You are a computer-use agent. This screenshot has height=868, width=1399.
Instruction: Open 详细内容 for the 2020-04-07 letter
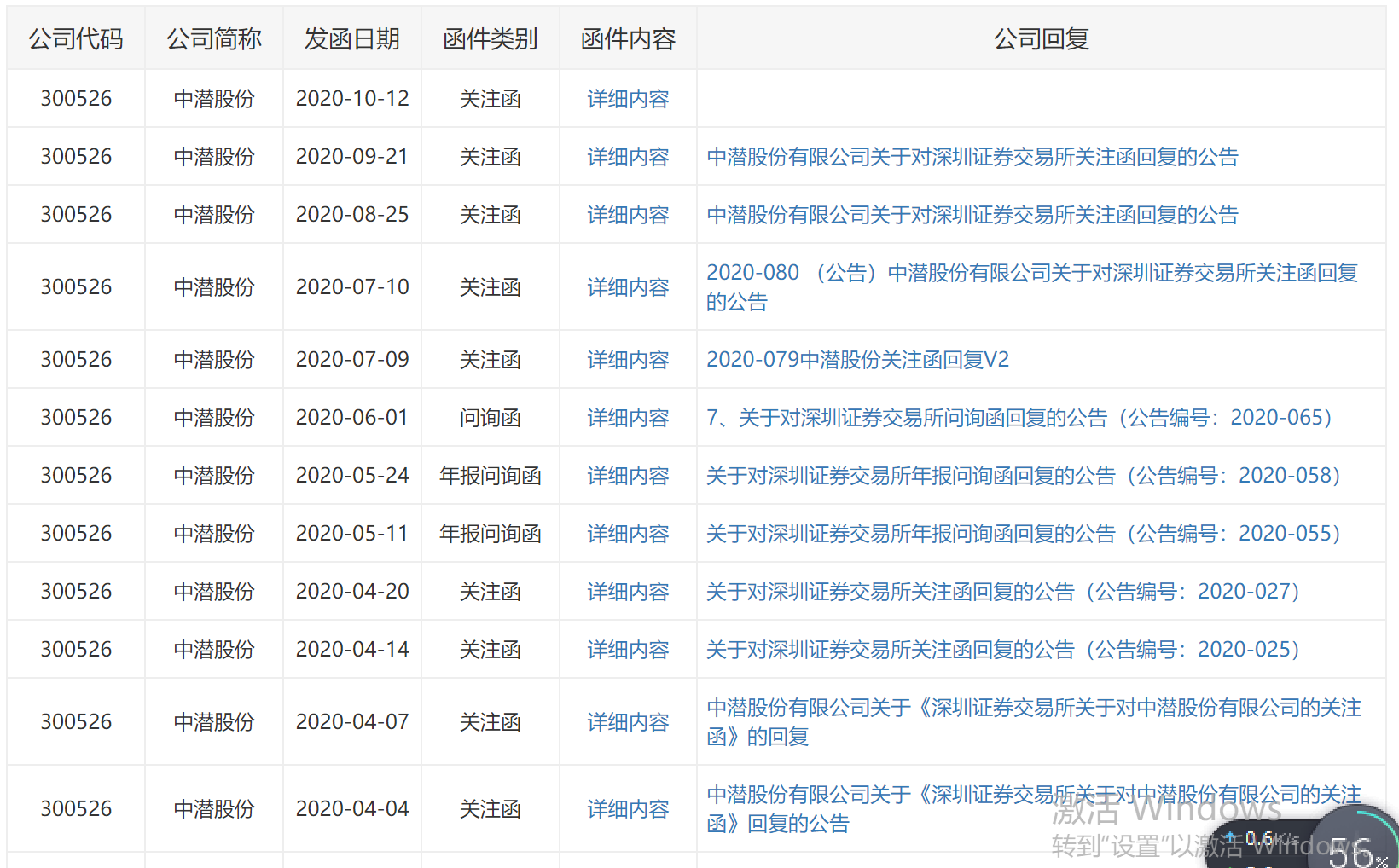(628, 722)
